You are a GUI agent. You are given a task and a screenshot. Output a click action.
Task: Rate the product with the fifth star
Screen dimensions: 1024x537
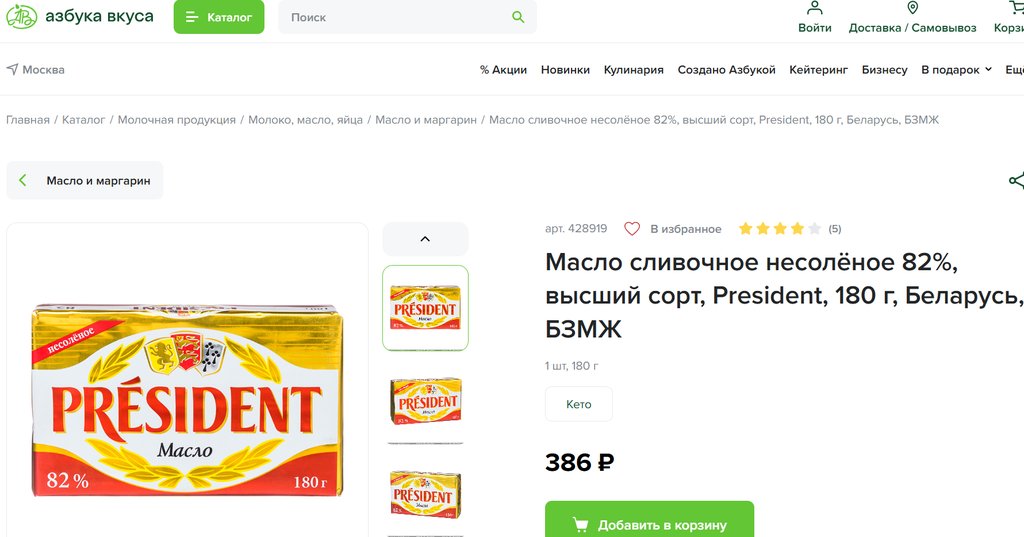pyautogui.click(x=815, y=229)
